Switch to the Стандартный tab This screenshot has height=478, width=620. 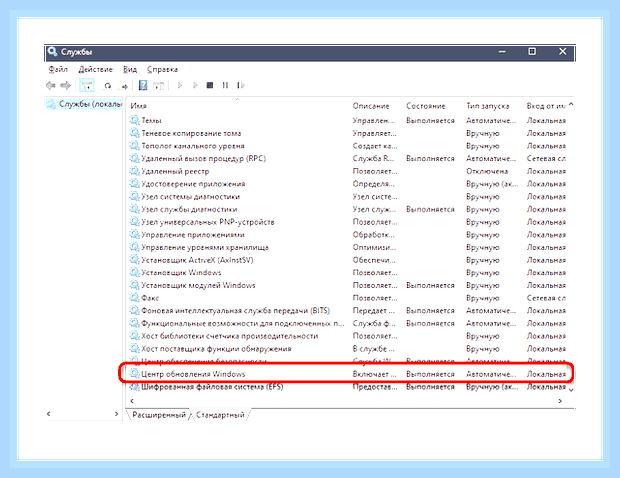(220, 415)
